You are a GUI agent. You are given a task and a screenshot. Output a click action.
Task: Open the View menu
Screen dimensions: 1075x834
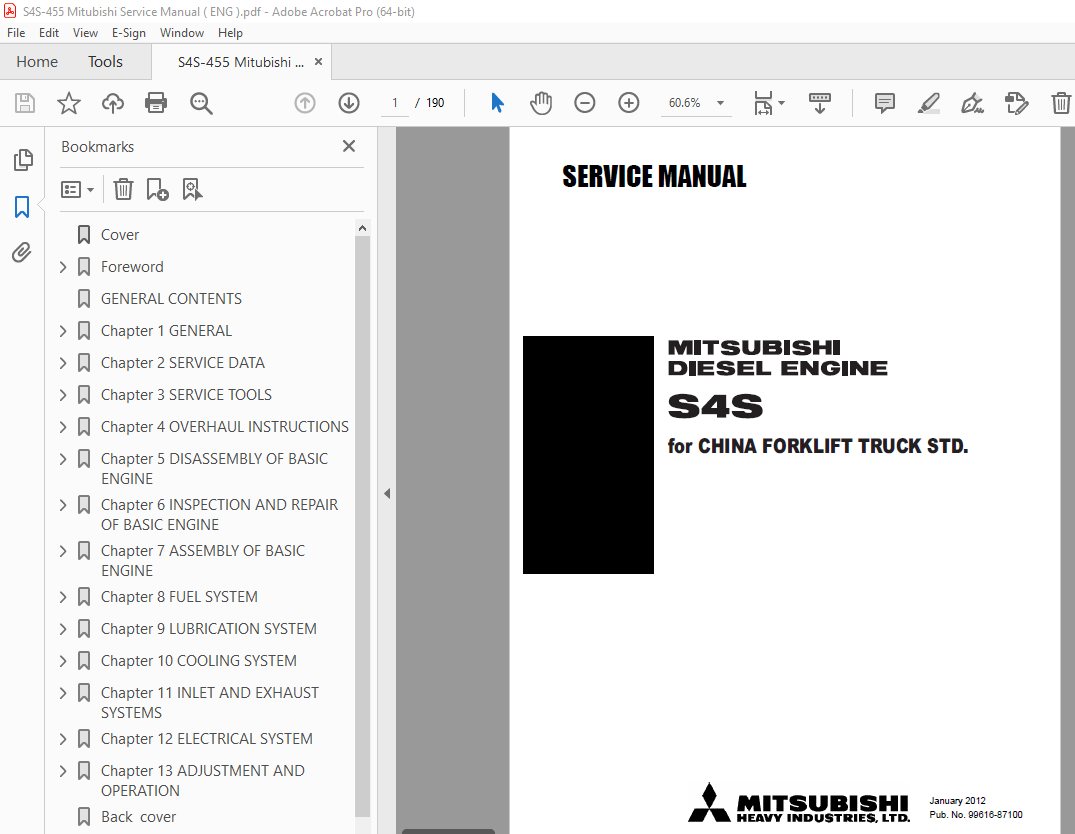[x=85, y=33]
